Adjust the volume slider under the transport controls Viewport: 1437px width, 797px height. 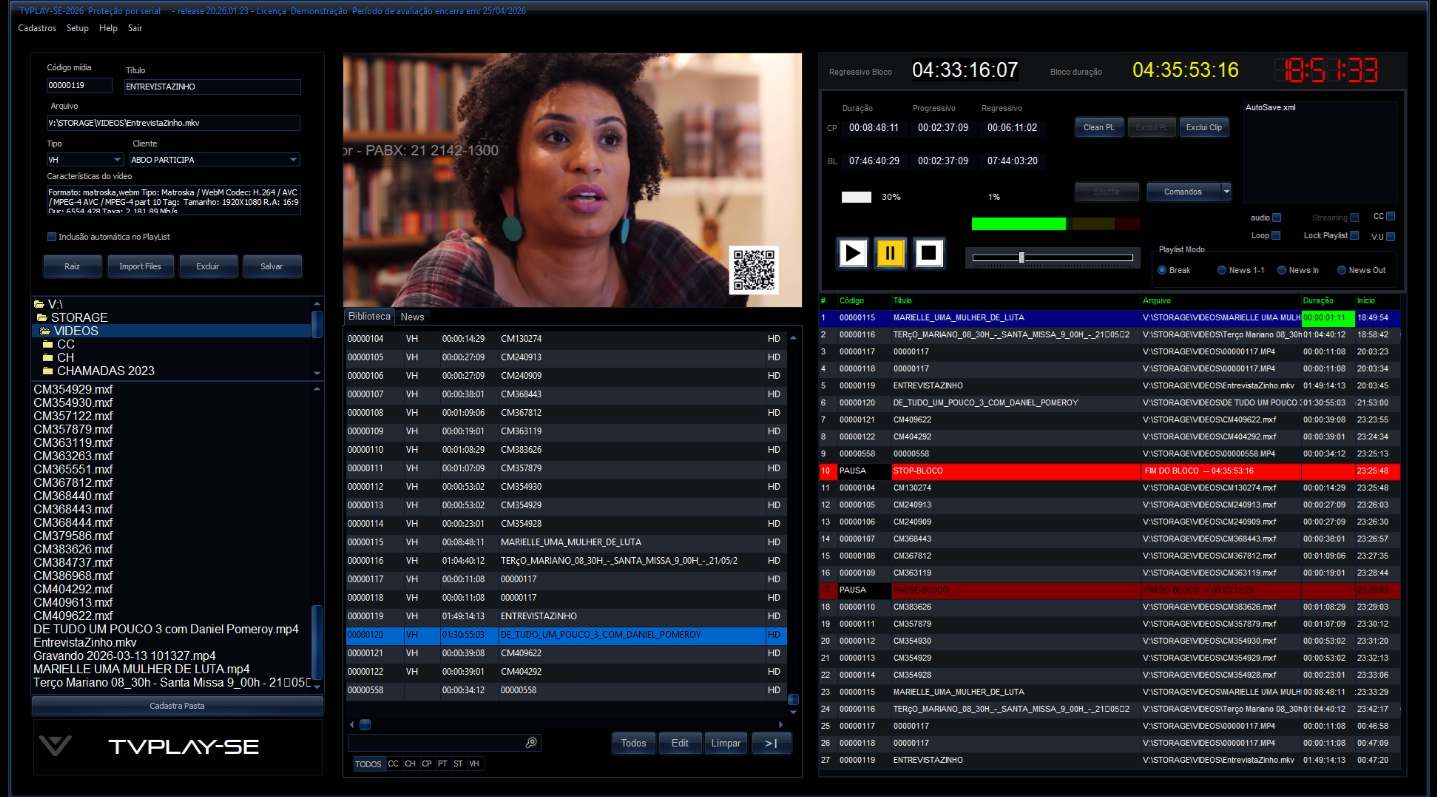coord(1020,258)
